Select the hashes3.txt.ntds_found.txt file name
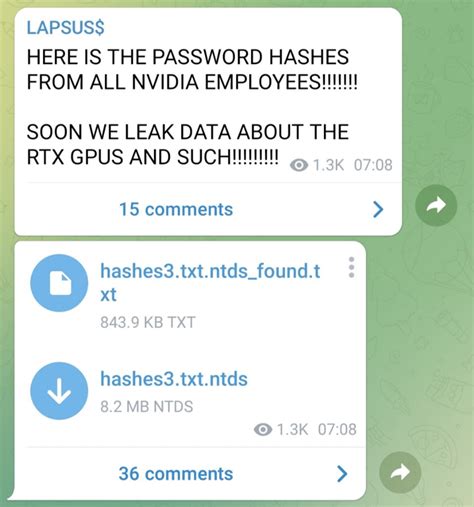 pyautogui.click(x=210, y=283)
